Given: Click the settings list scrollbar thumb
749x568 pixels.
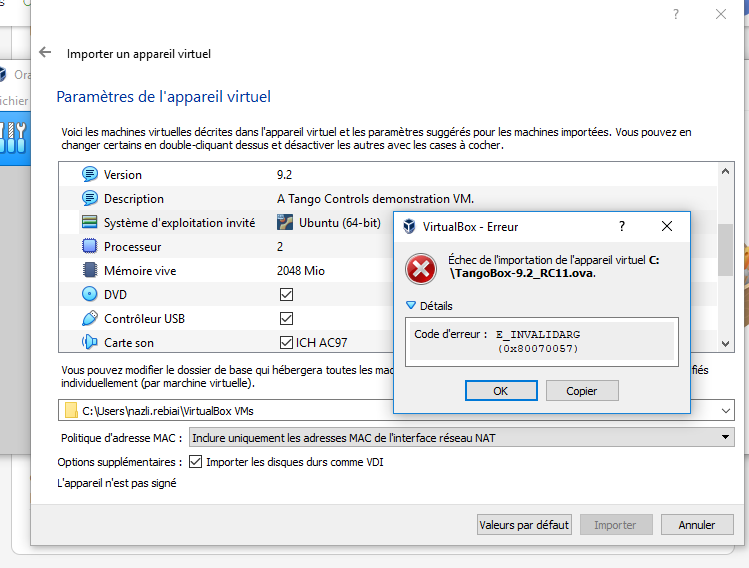Looking at the screenshot, I should [726, 249].
